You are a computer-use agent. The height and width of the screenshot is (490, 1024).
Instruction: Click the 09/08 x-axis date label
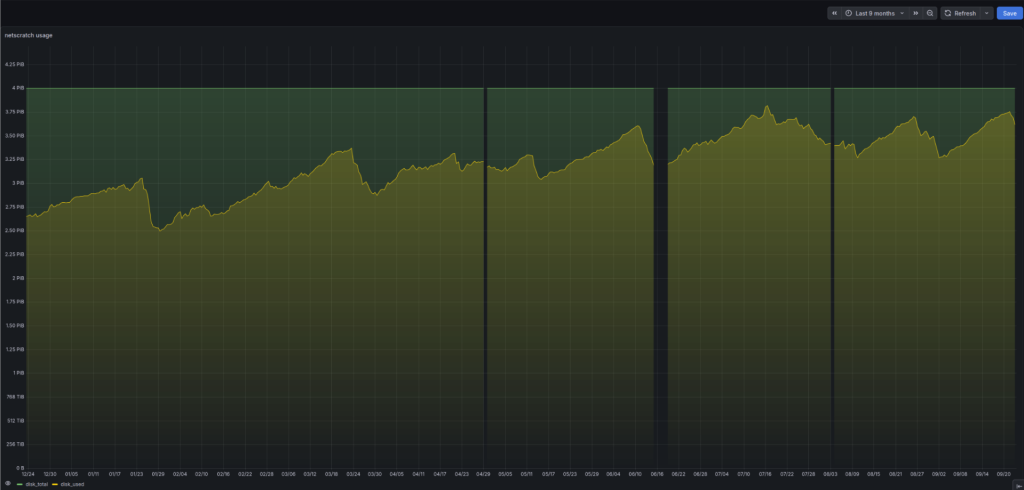coord(961,474)
